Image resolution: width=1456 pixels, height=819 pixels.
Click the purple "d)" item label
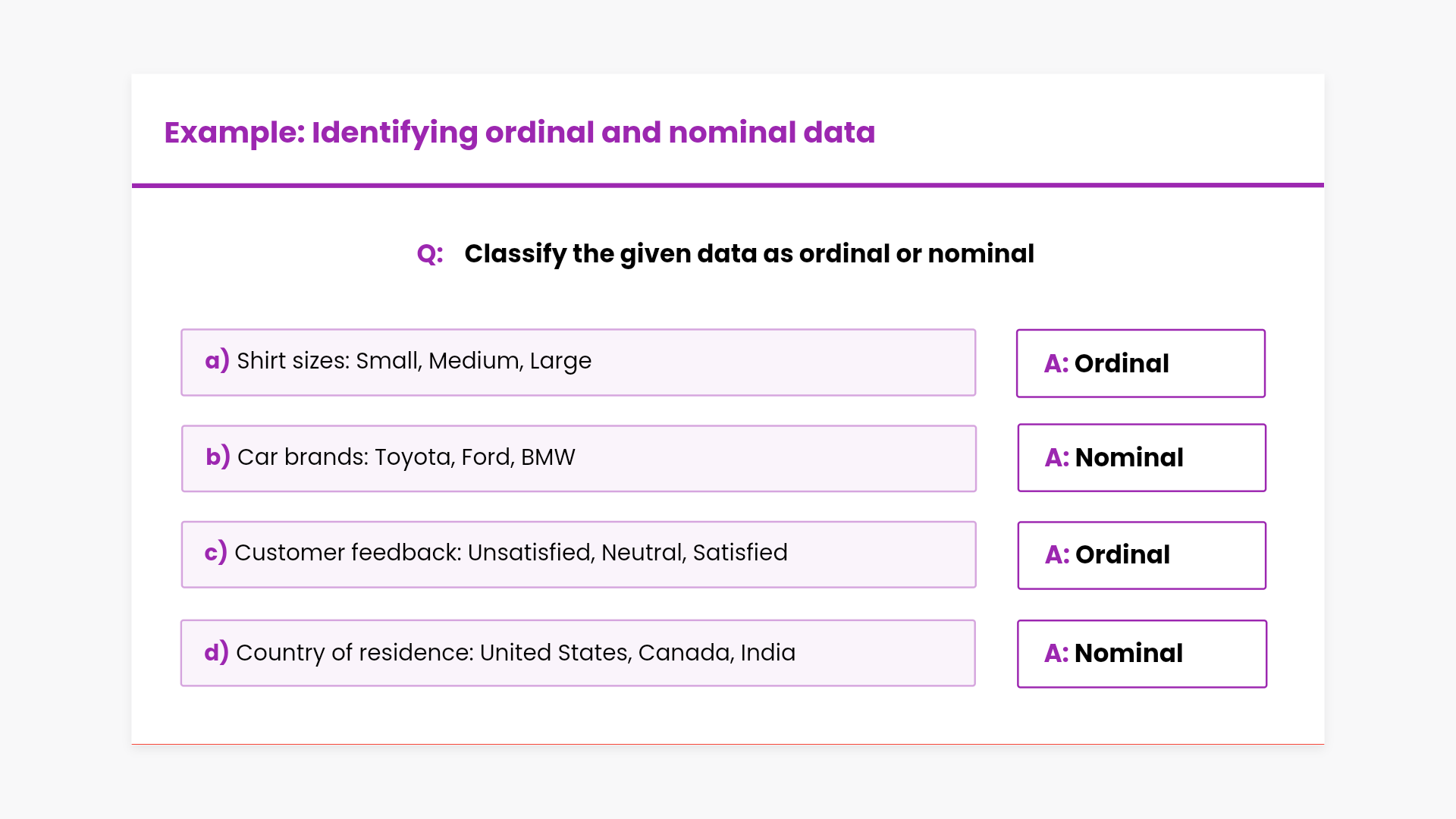pos(216,653)
